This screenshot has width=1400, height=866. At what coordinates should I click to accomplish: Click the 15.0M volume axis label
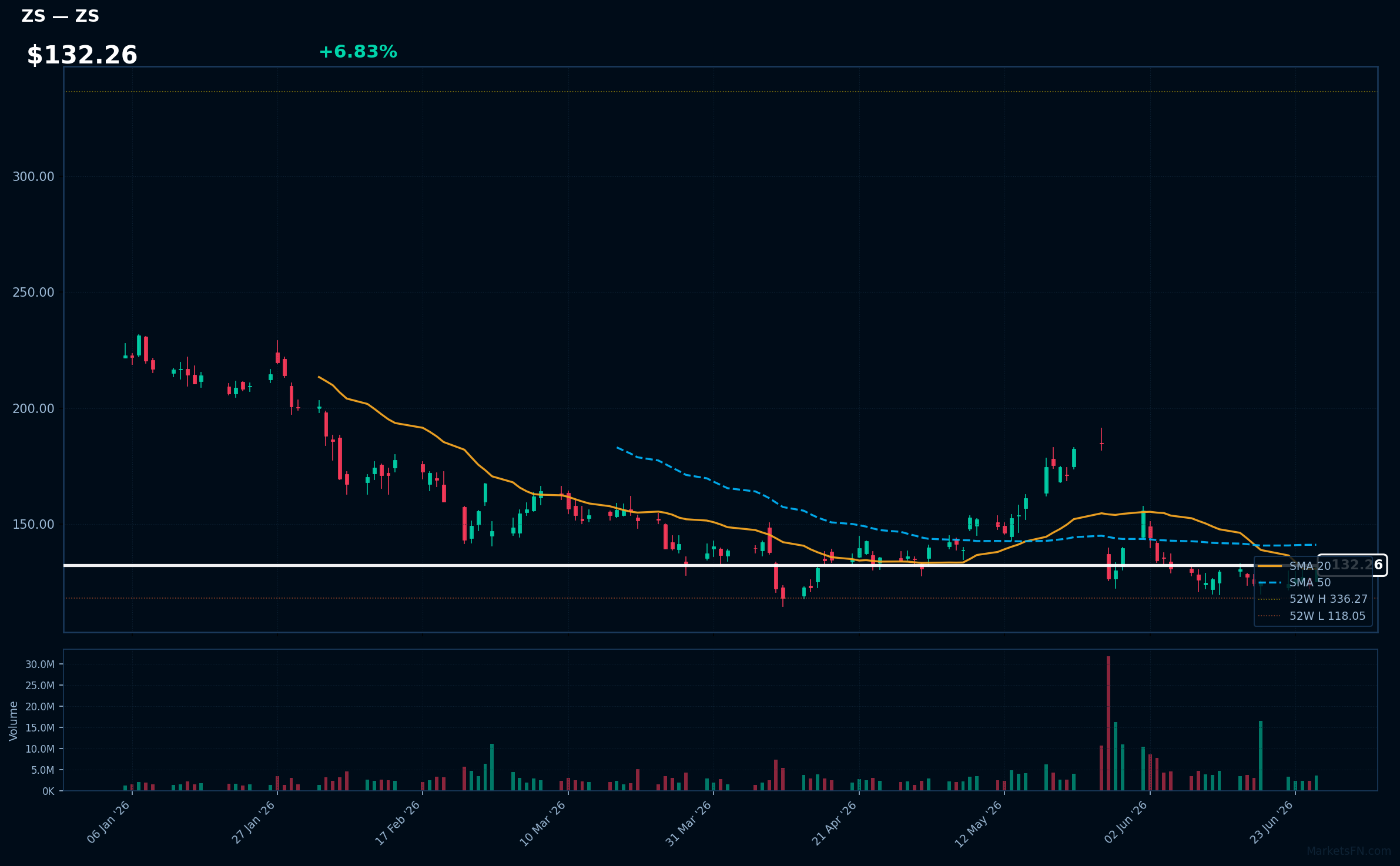point(40,728)
